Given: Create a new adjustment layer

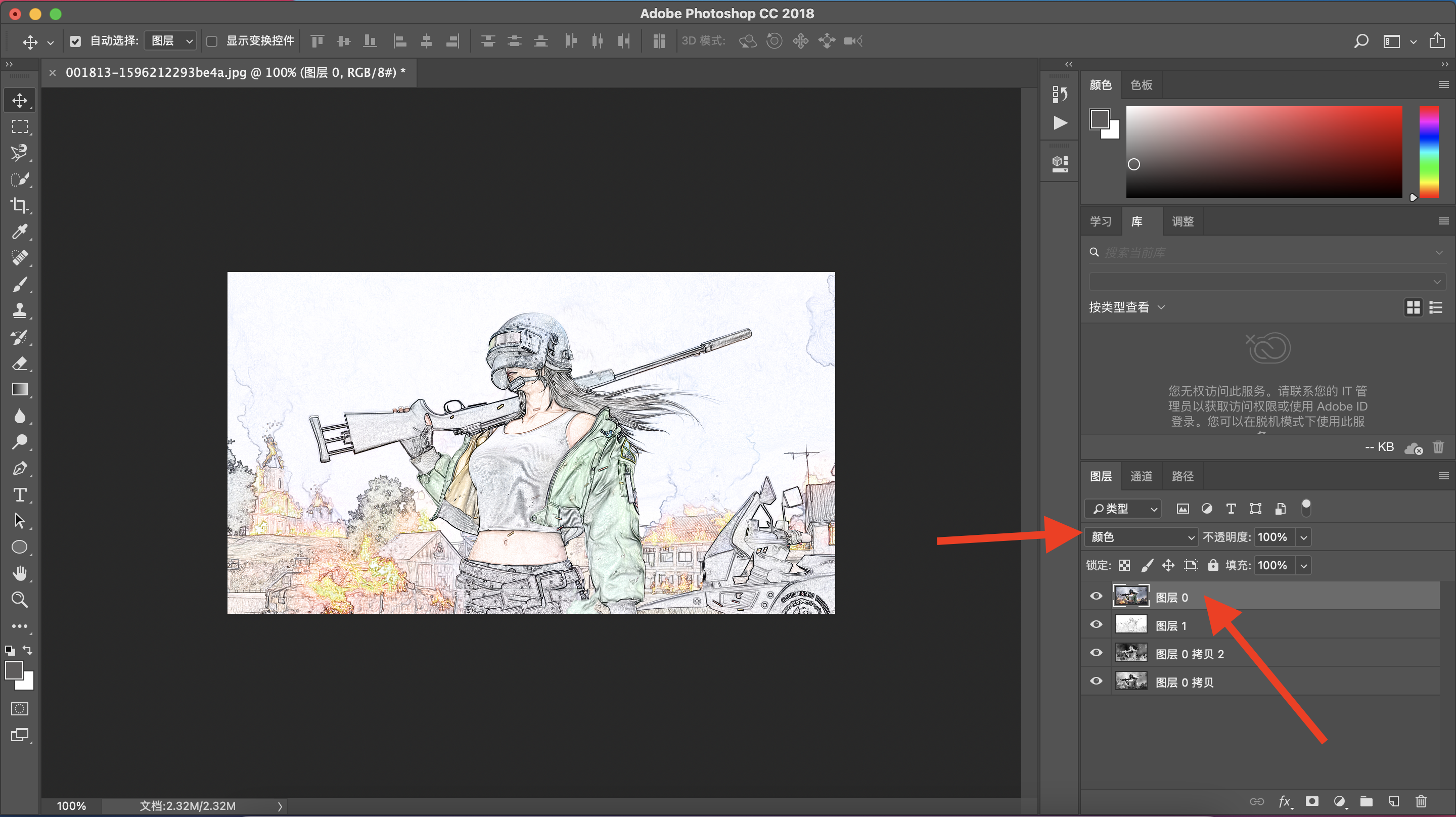Looking at the screenshot, I should coord(1339,801).
